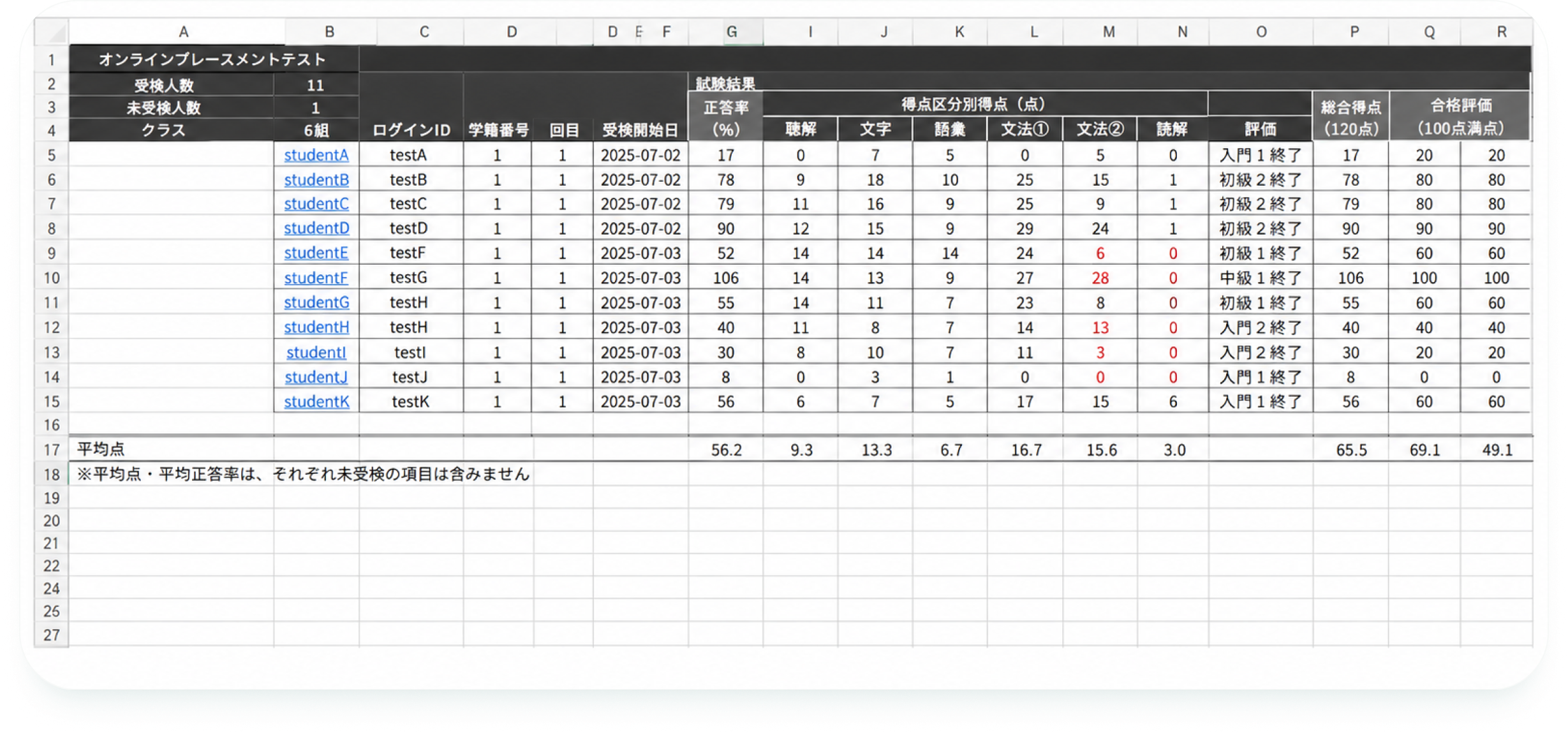The height and width of the screenshot is (735, 1568).
Task: Select the row 17 header
Action: click(52, 450)
